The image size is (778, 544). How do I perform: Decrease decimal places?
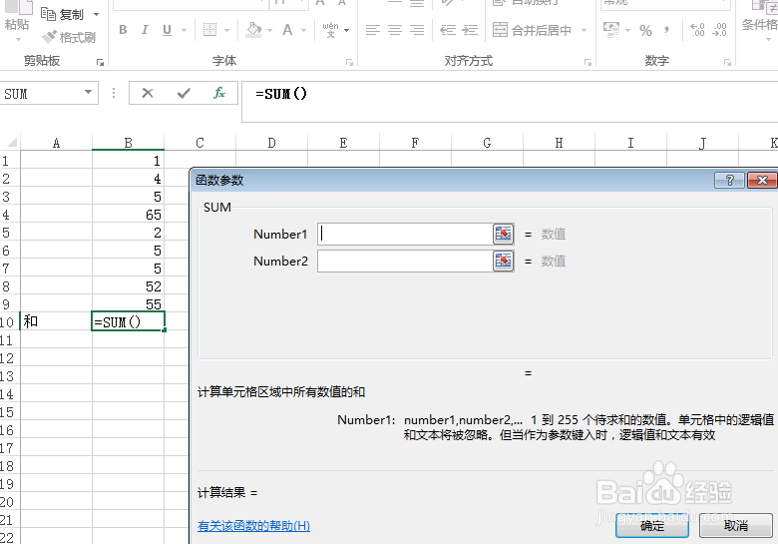[x=719, y=30]
